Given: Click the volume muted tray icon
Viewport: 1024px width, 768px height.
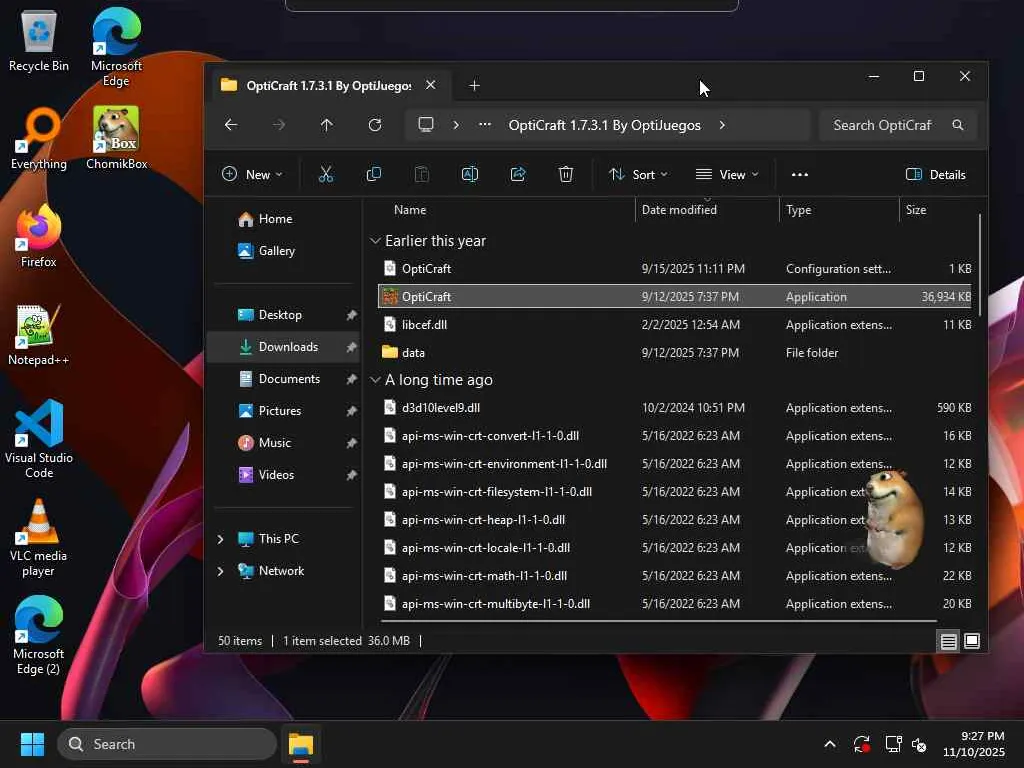Looking at the screenshot, I should click(x=920, y=744).
